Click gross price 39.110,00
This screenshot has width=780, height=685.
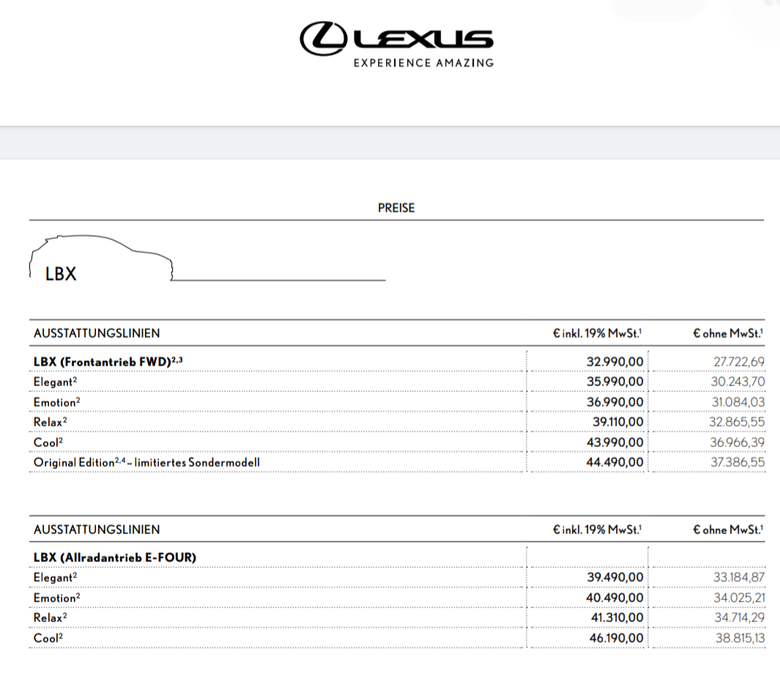click(x=618, y=422)
